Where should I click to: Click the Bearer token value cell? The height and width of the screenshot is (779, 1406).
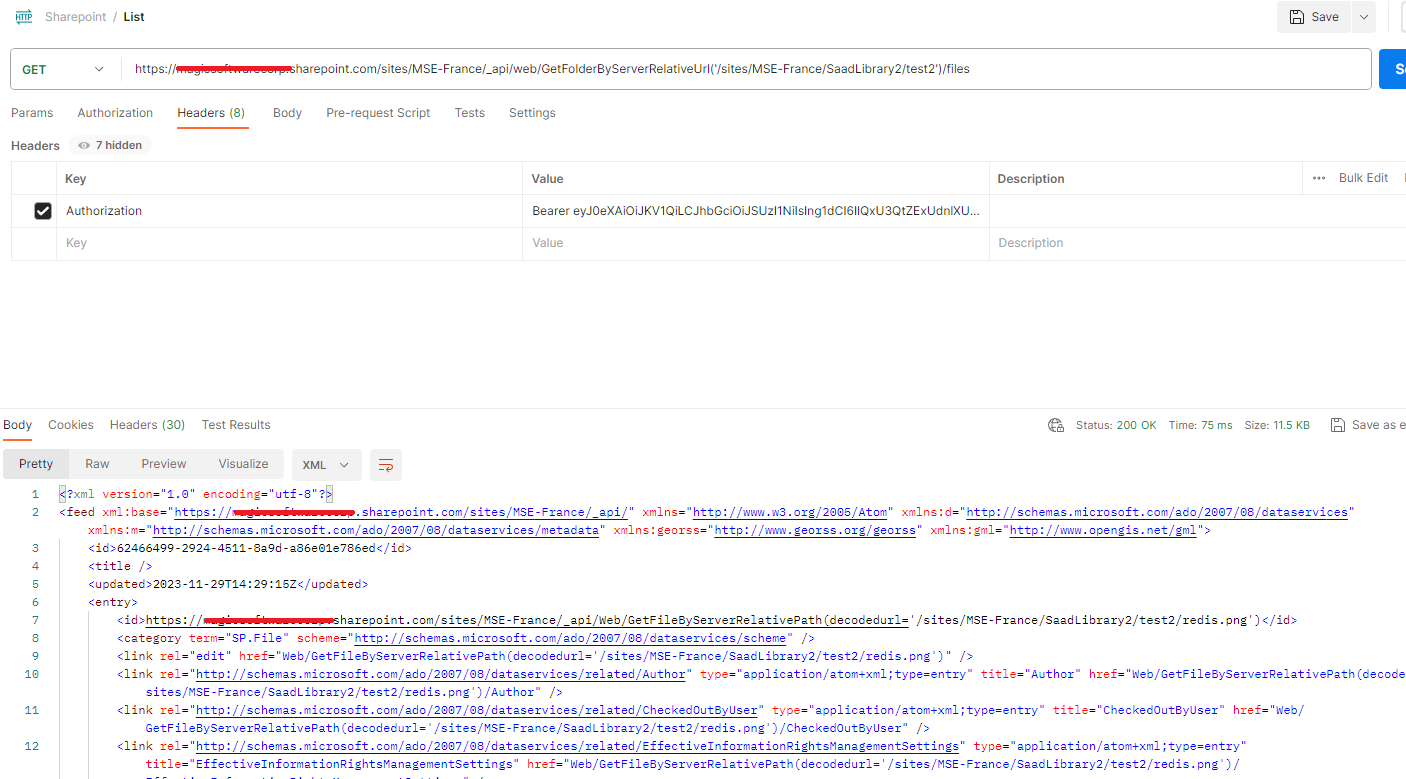(x=756, y=211)
